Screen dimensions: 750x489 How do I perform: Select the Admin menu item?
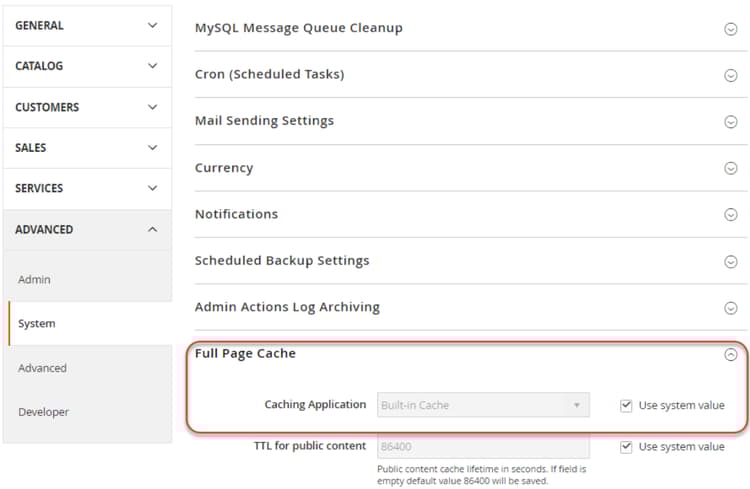click(34, 279)
